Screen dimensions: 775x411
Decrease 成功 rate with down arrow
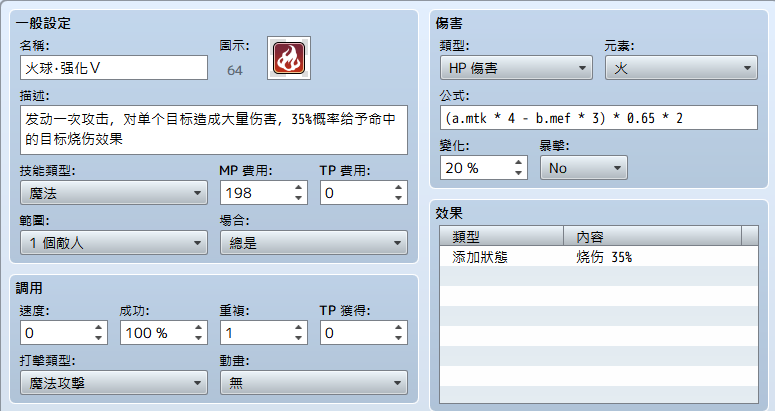(198, 338)
